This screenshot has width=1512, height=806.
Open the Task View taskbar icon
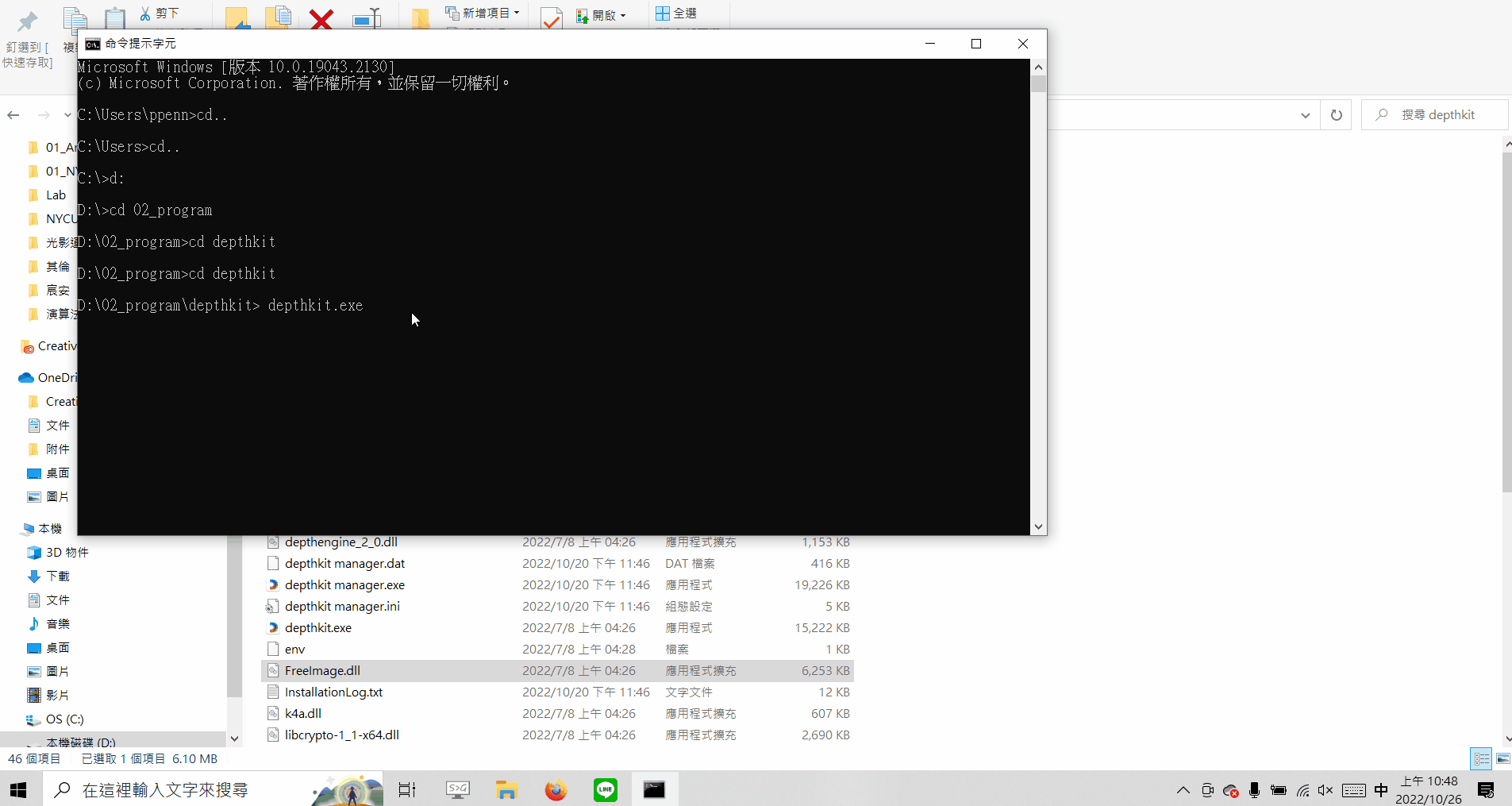407,789
